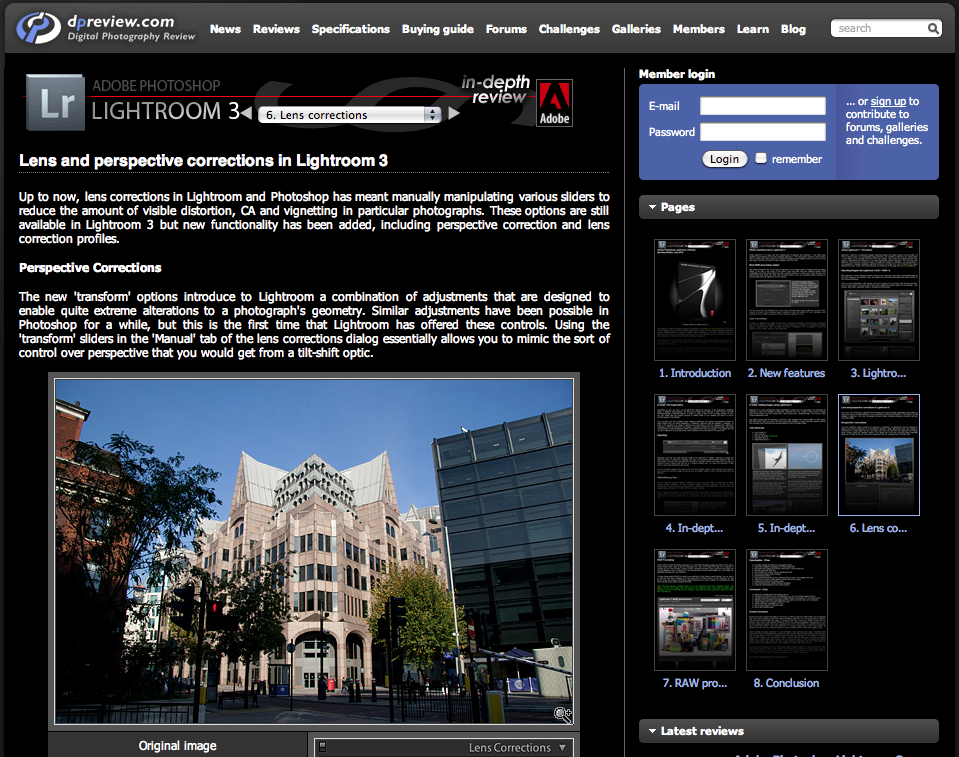
Task: Open the 6. Lens co... page thumbnail
Action: click(x=879, y=455)
